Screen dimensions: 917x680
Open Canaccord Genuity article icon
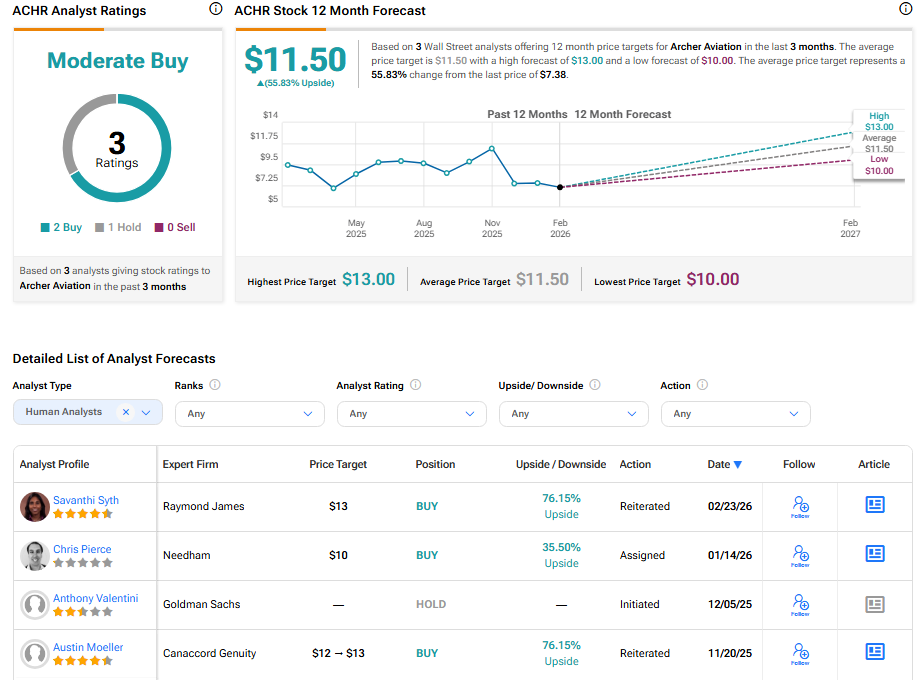(x=874, y=652)
